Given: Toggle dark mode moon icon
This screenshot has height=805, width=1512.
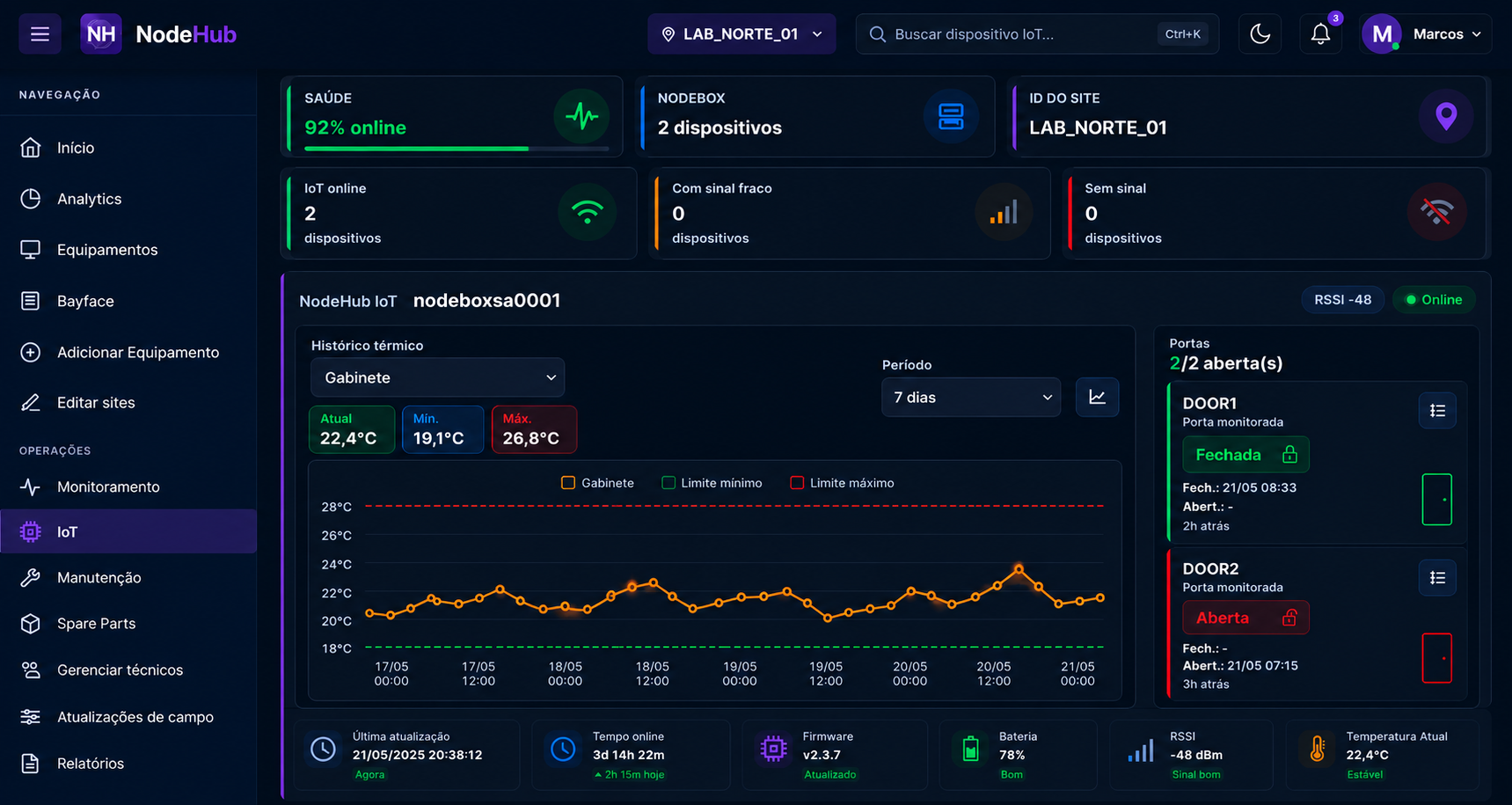Looking at the screenshot, I should tap(1260, 34).
